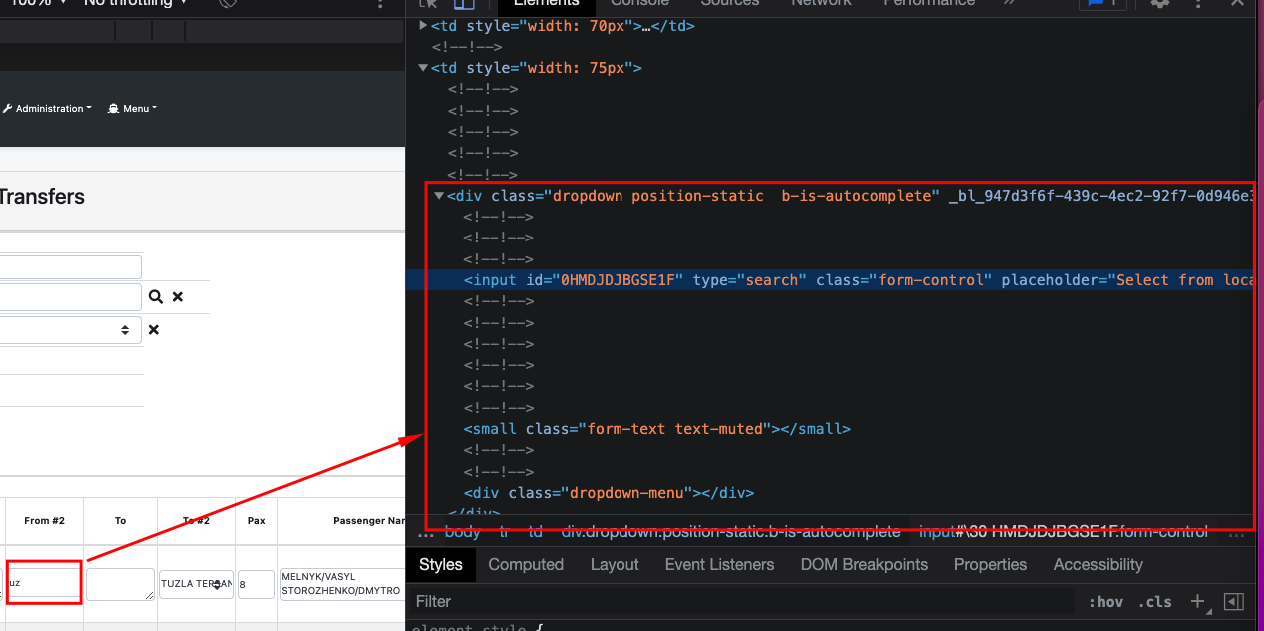The height and width of the screenshot is (631, 1264).
Task: Select the Inspect element tool in DevTools
Action: pyautogui.click(x=427, y=4)
